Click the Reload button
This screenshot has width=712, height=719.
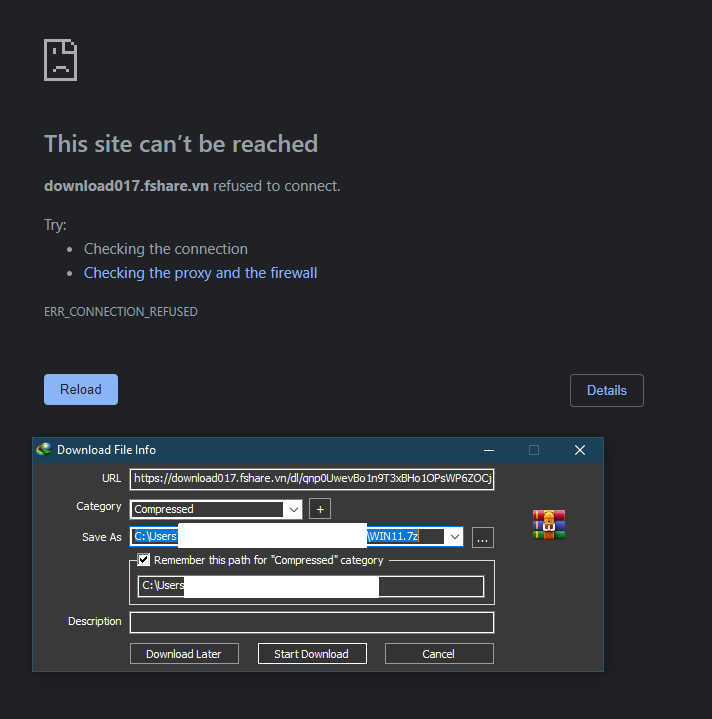coord(81,389)
